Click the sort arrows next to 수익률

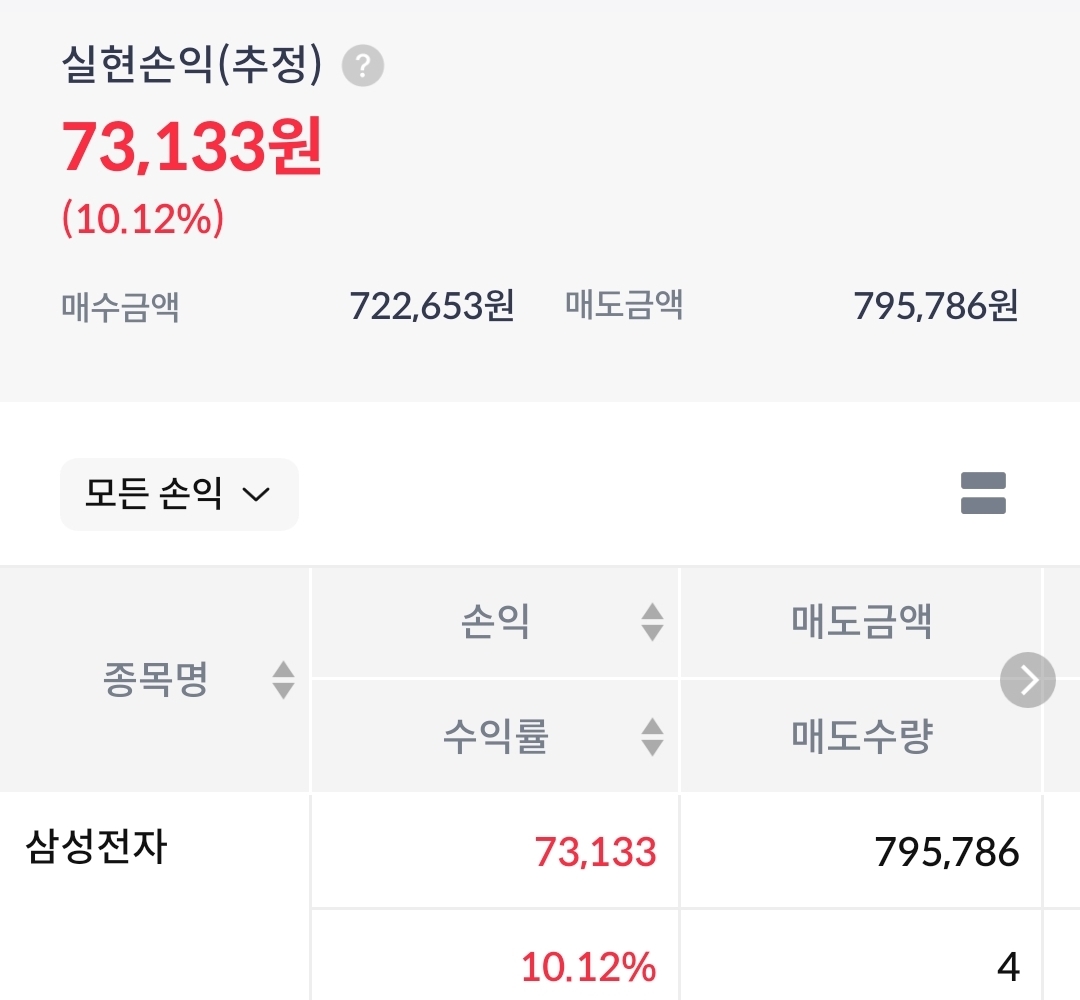[652, 737]
